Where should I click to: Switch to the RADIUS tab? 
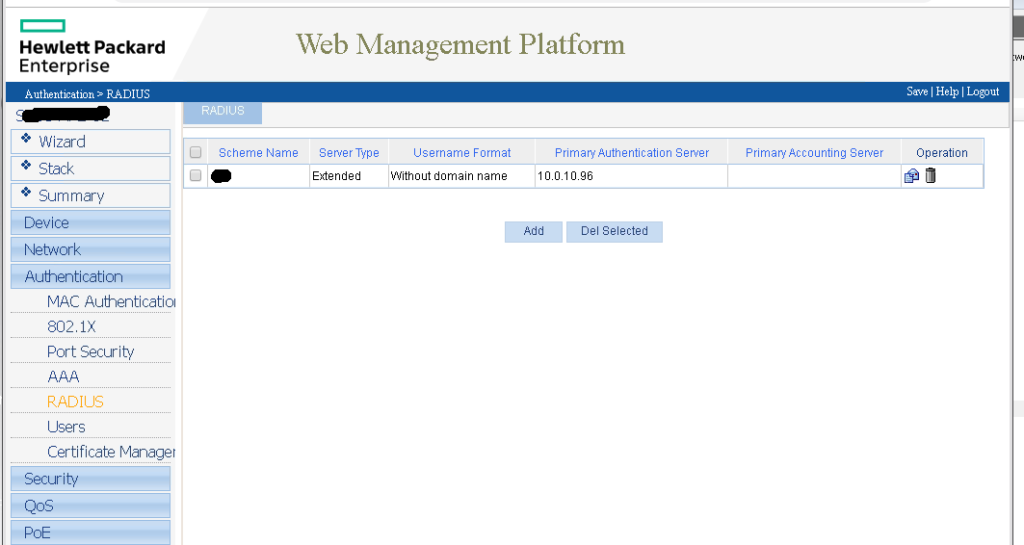pyautogui.click(x=222, y=111)
